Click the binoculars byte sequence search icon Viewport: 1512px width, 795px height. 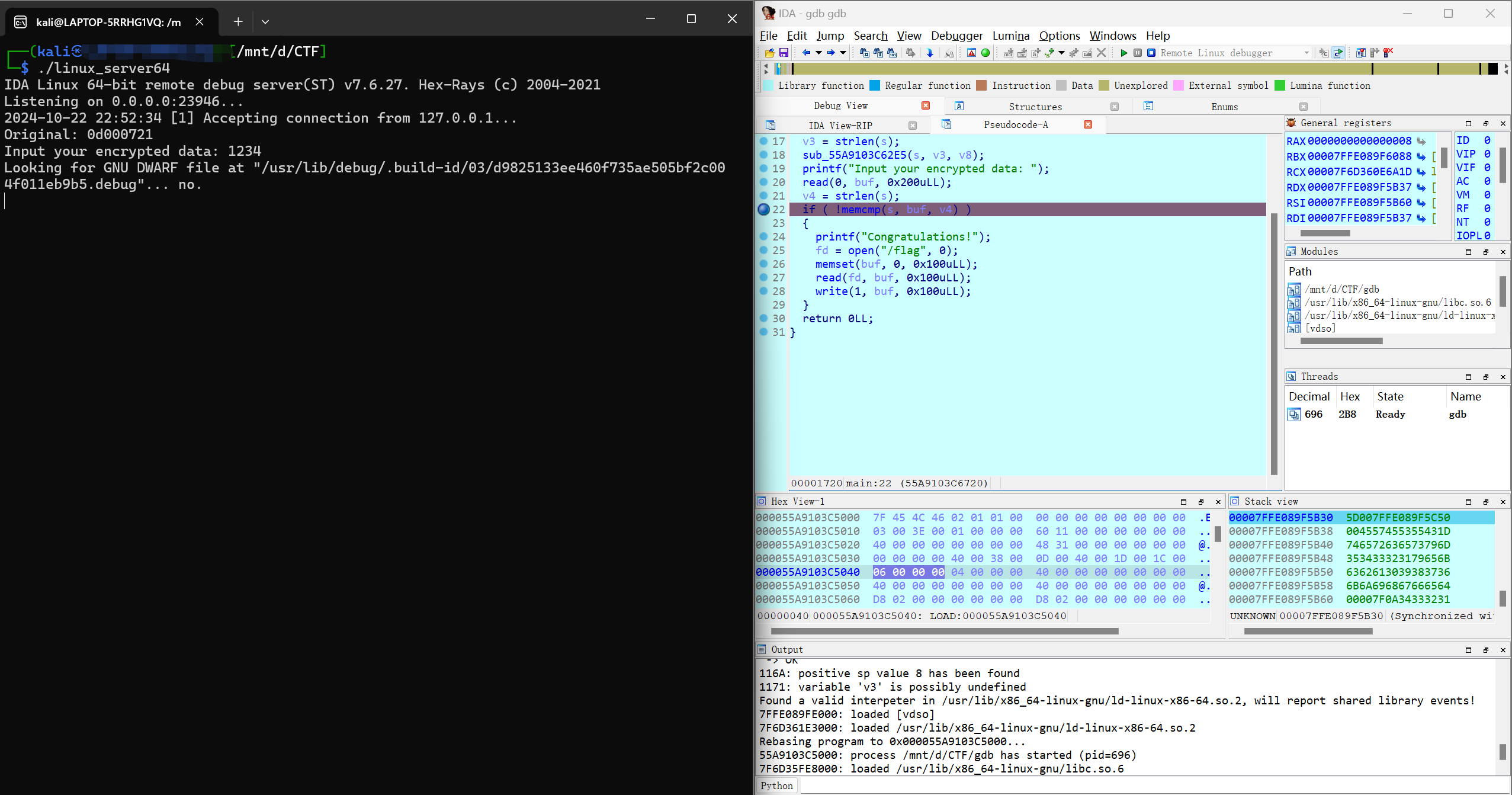(x=892, y=53)
